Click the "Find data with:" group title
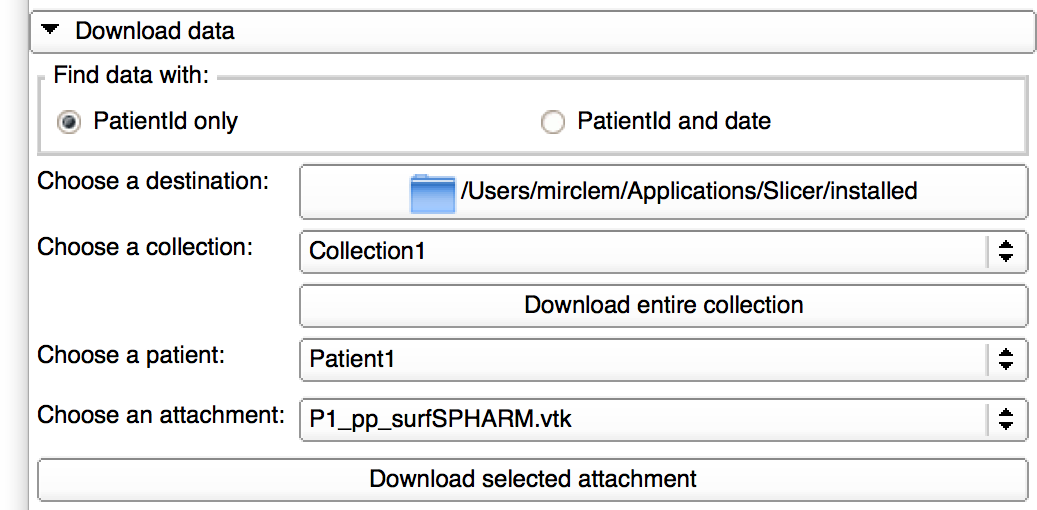Viewport: 1037px width, 510px height. pos(131,75)
